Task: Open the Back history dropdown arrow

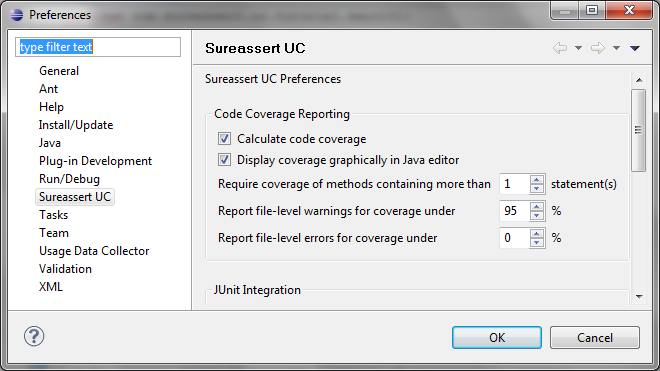Action: coord(578,48)
